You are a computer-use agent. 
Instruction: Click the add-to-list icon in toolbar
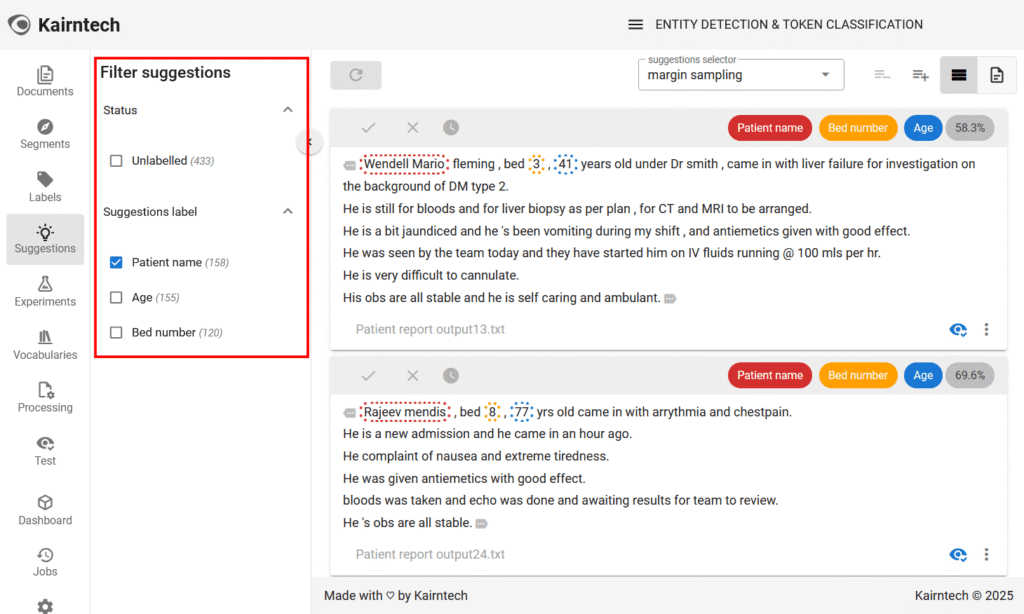coord(920,75)
